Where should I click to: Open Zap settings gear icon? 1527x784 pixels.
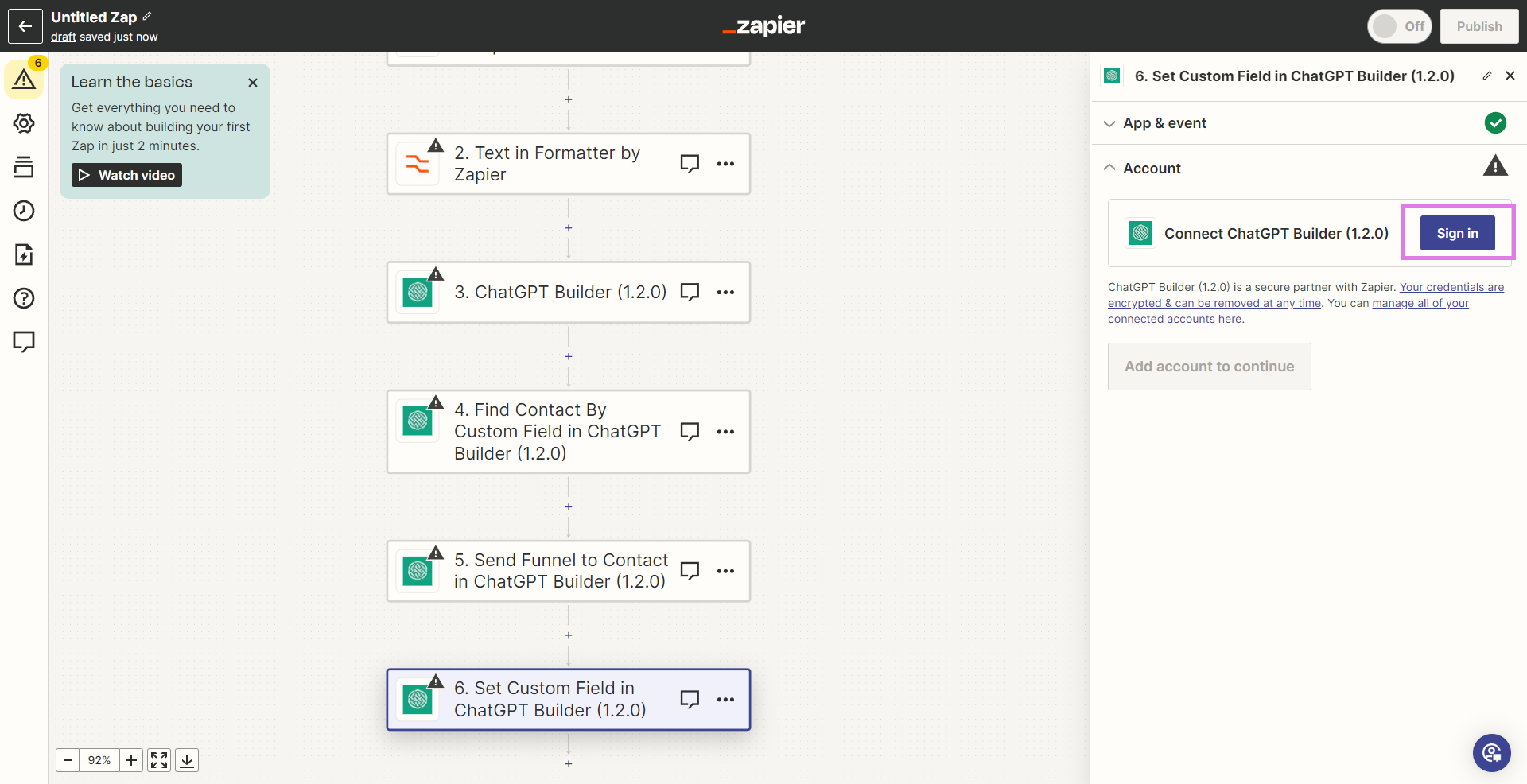click(x=24, y=123)
